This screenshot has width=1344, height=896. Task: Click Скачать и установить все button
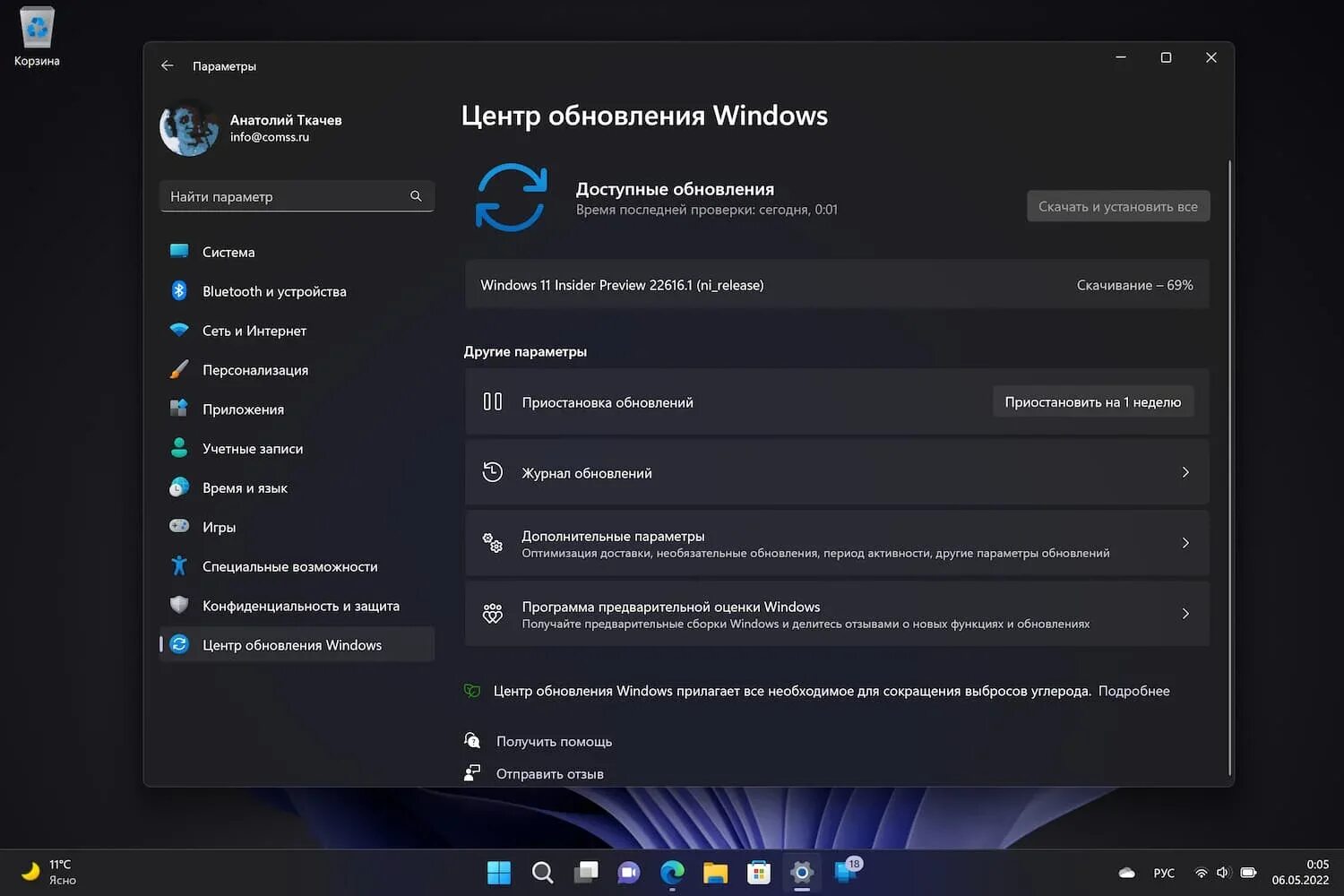click(x=1118, y=206)
